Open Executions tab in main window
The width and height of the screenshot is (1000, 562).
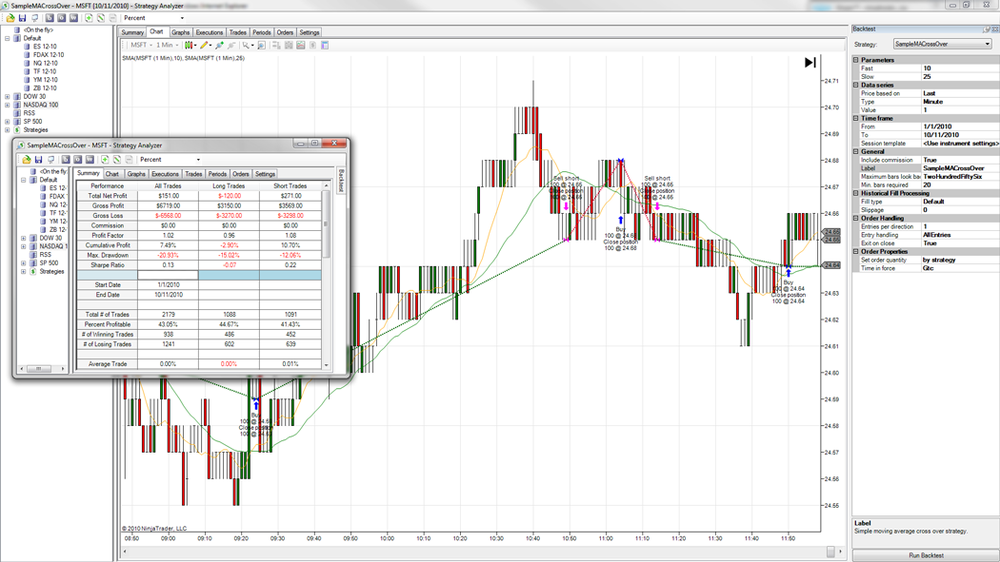(209, 33)
